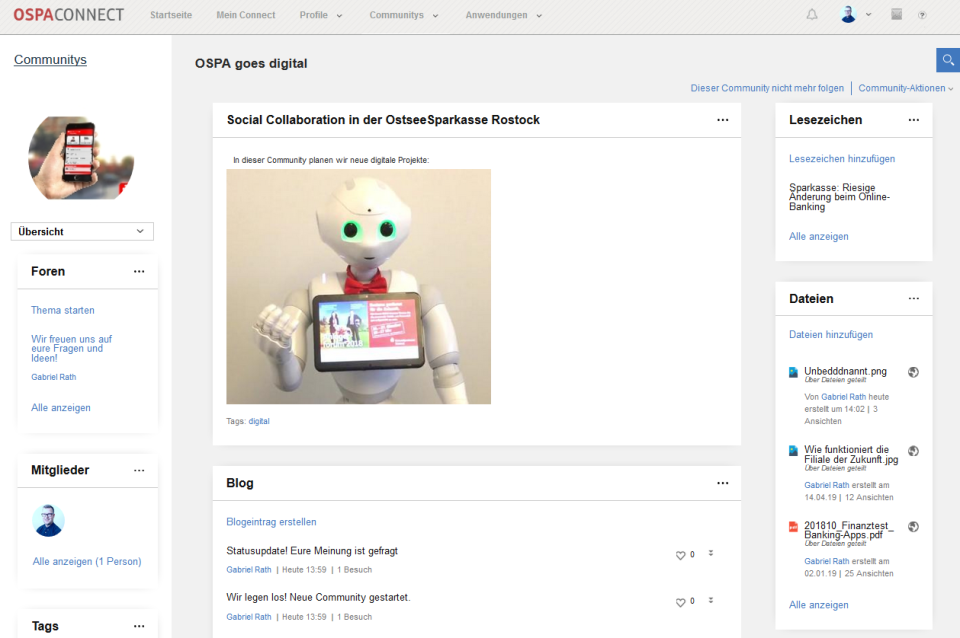Open the chevron next to the user avatar
Viewport: 960px width, 638px height.
pos(868,15)
